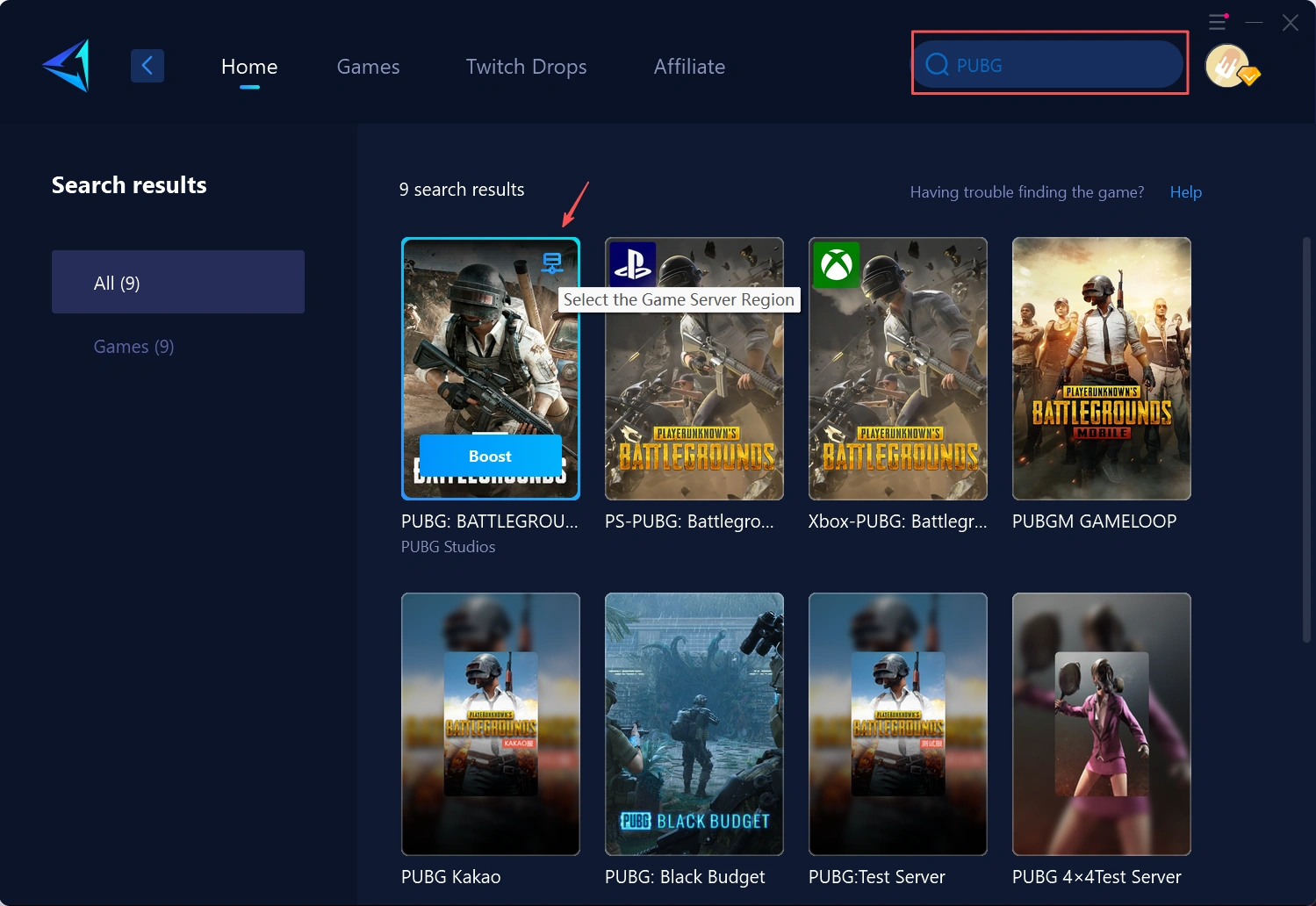Open the Games menu item

pyautogui.click(x=368, y=66)
